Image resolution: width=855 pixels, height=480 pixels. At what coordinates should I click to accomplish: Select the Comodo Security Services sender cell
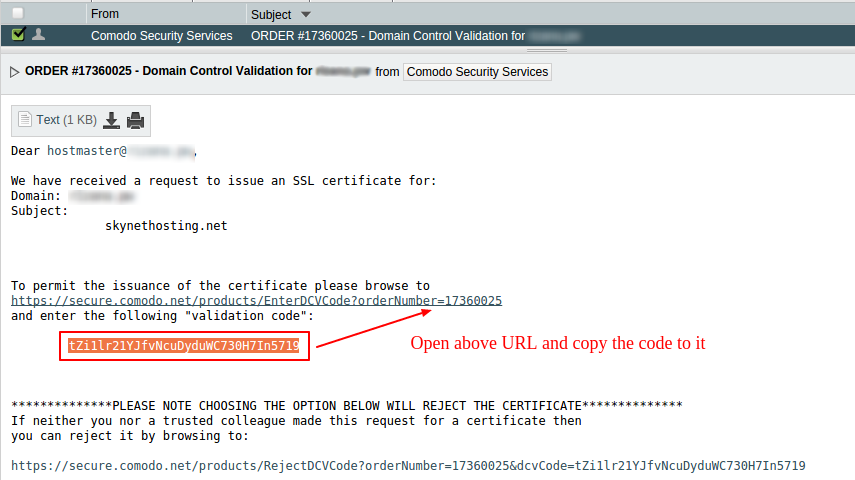pyautogui.click(x=161, y=35)
